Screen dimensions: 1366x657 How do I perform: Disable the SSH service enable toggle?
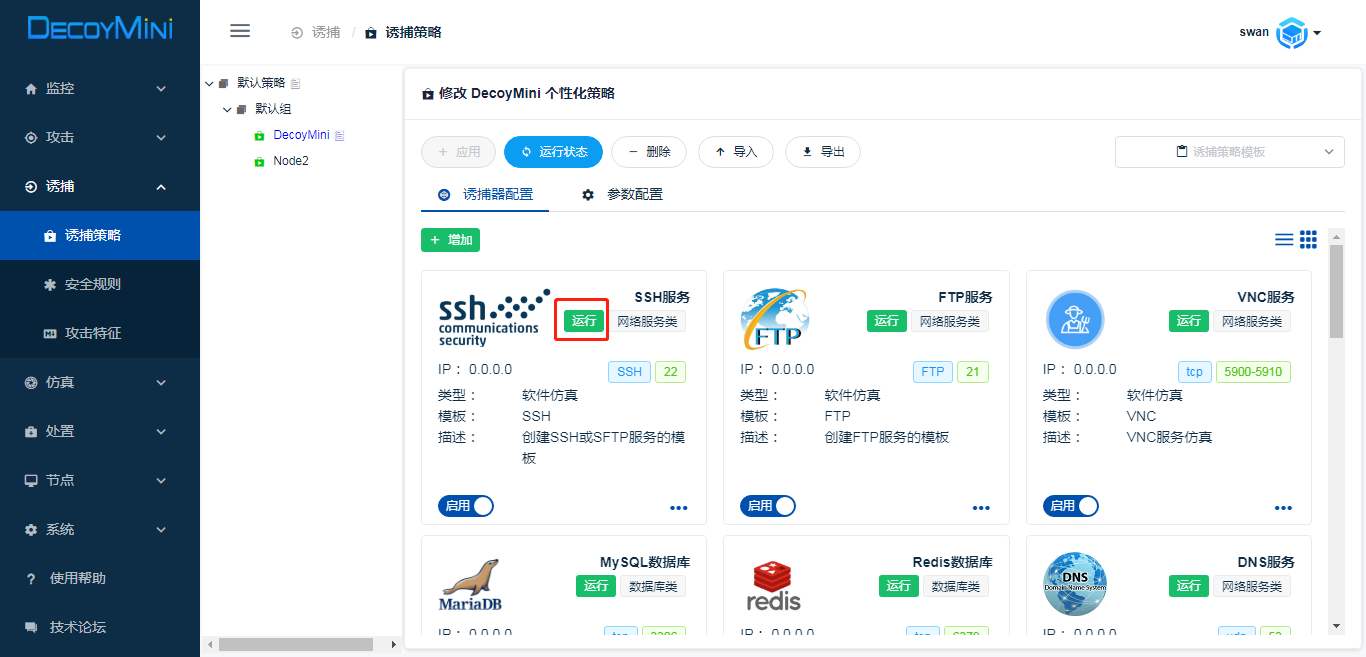click(x=466, y=506)
